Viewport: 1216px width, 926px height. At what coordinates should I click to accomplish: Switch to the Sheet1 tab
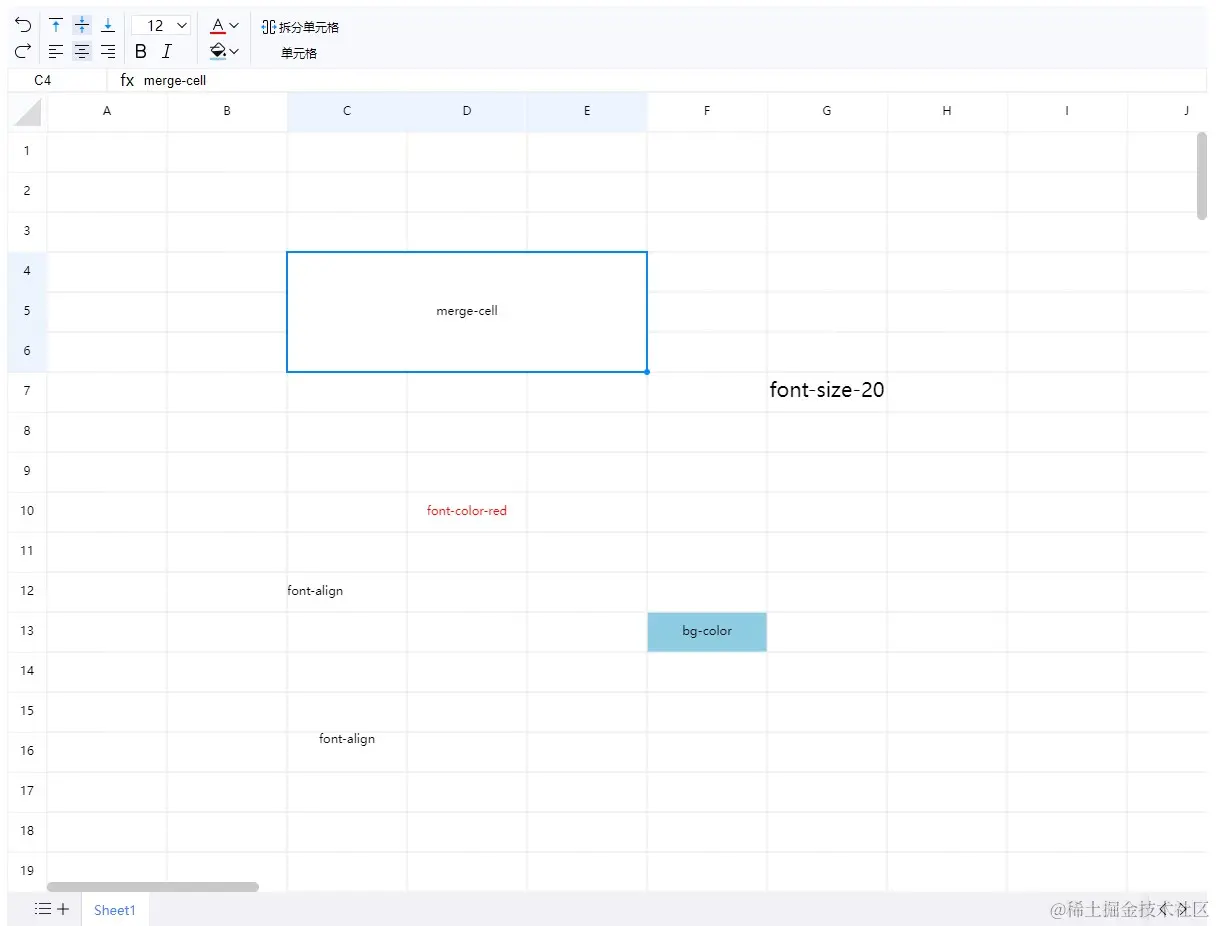point(115,910)
